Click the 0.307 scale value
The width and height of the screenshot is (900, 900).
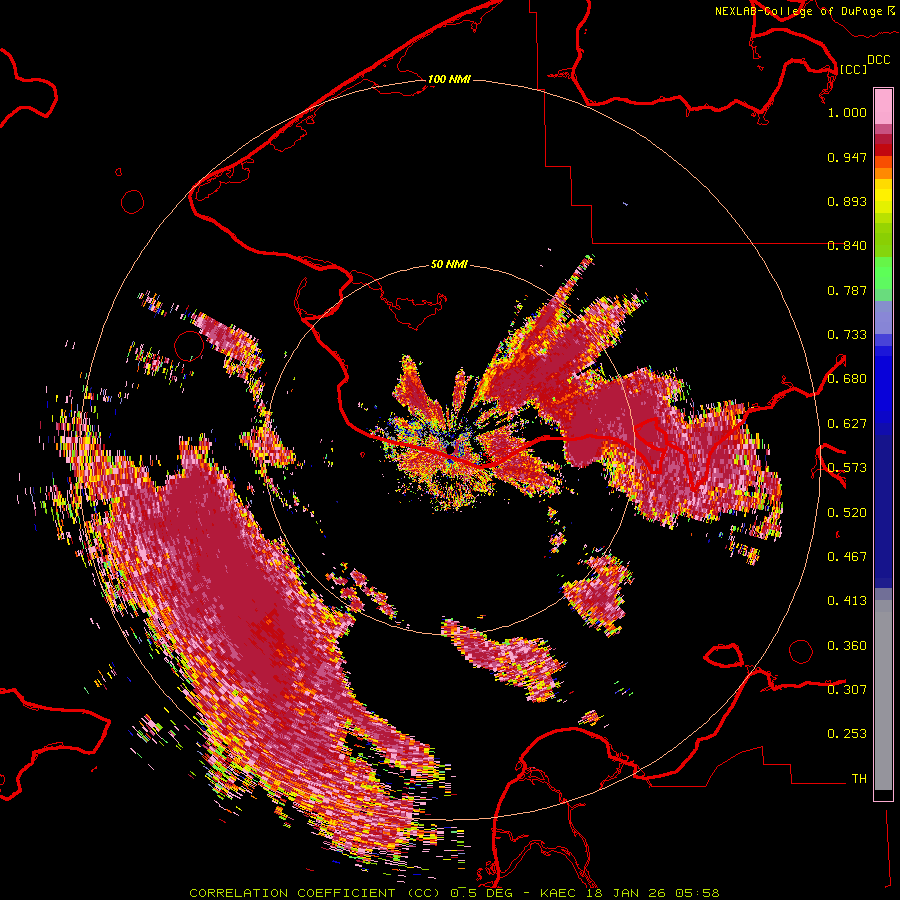tap(847, 690)
